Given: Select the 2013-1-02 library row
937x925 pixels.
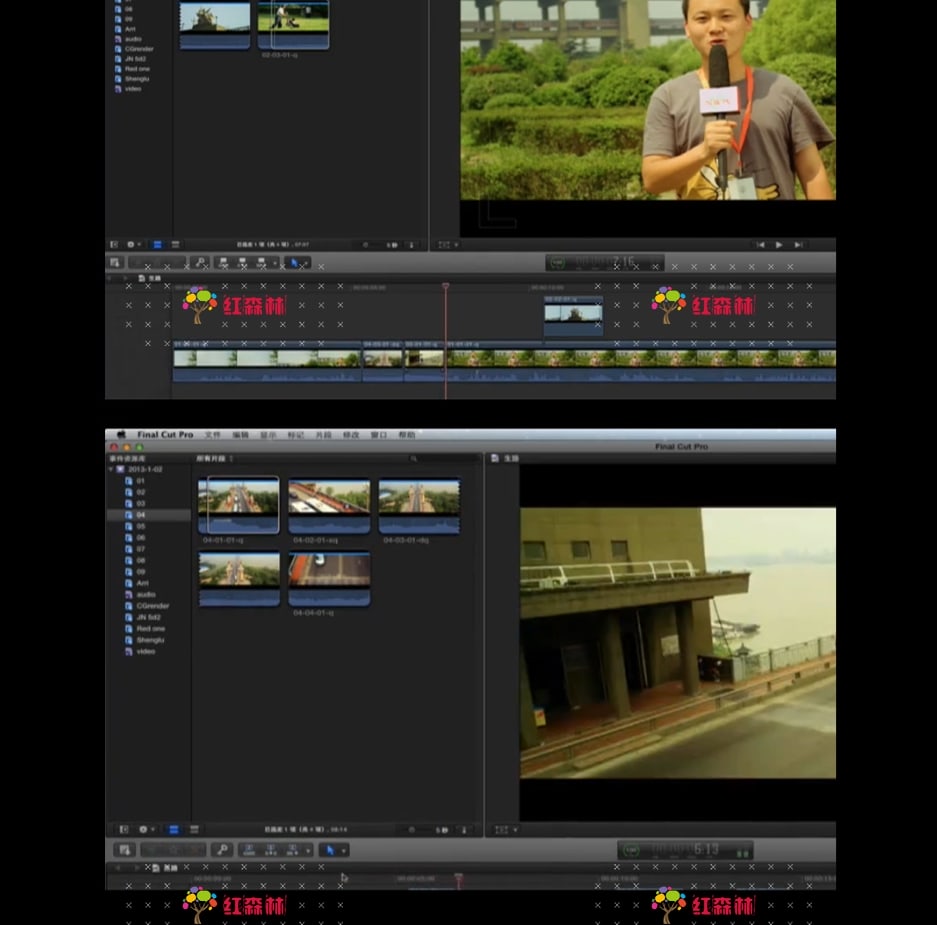Looking at the screenshot, I should (148, 470).
